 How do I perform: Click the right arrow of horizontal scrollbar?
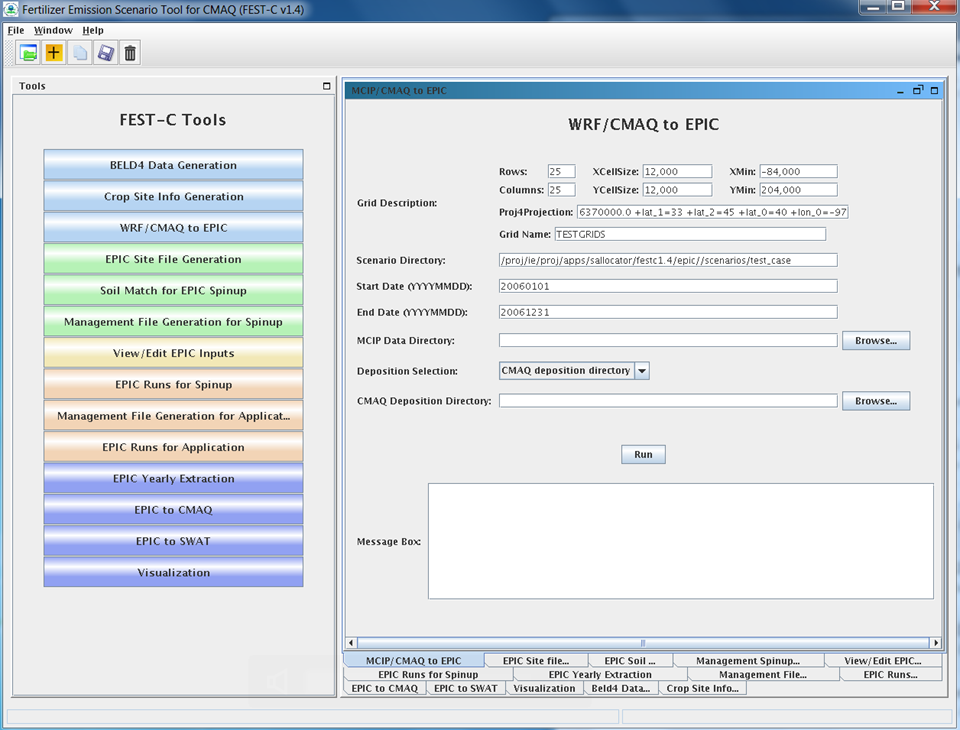point(936,643)
